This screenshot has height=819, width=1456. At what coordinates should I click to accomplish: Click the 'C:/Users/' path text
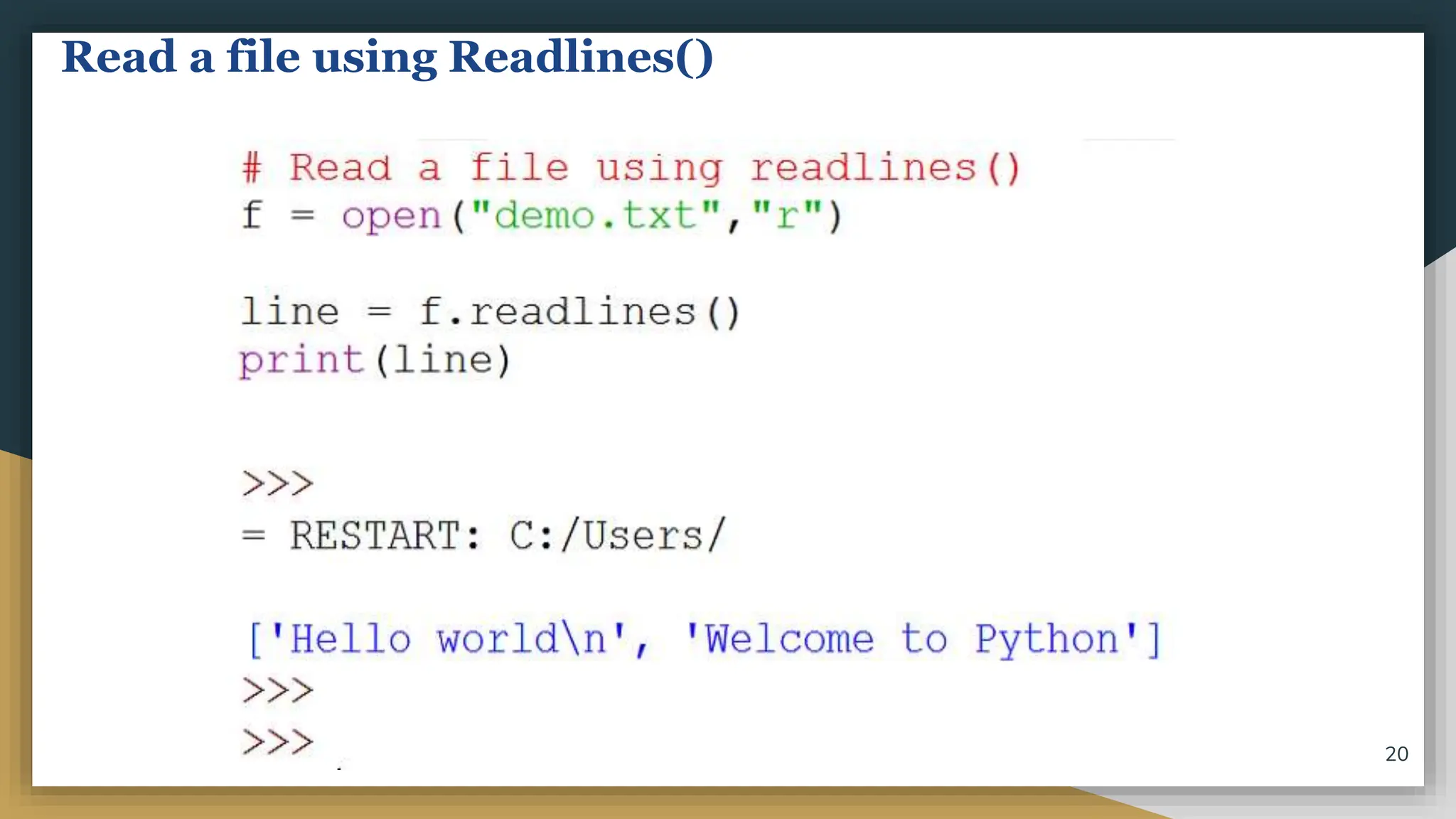coord(617,536)
